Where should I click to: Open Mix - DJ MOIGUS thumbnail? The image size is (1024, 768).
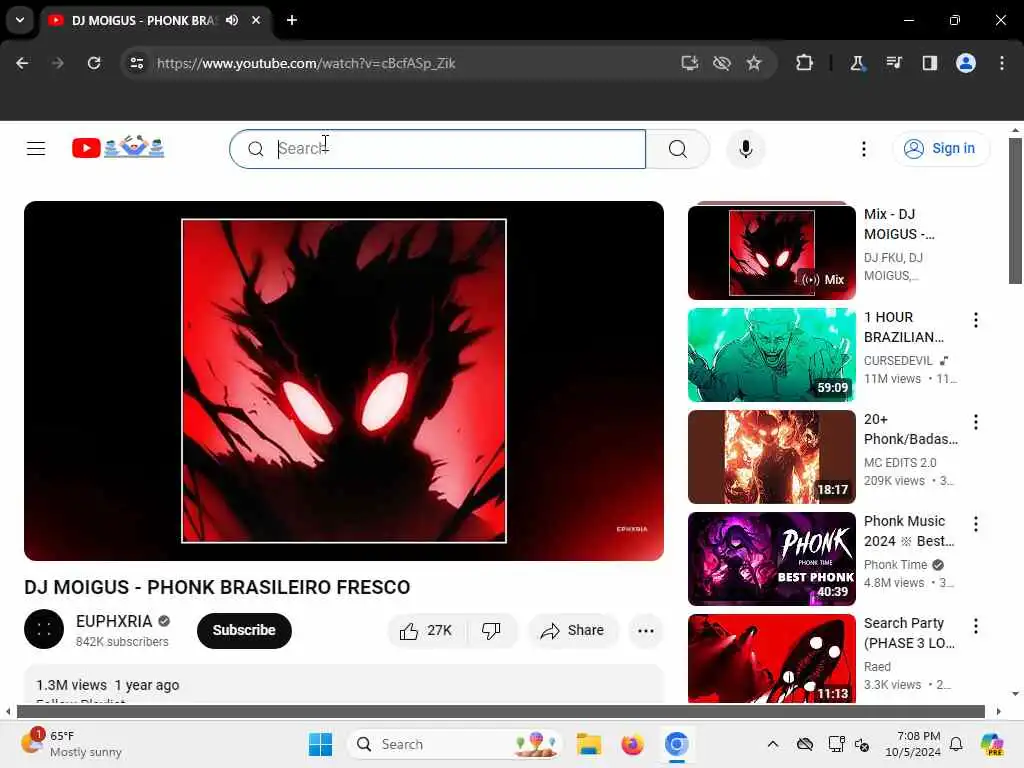point(771,253)
